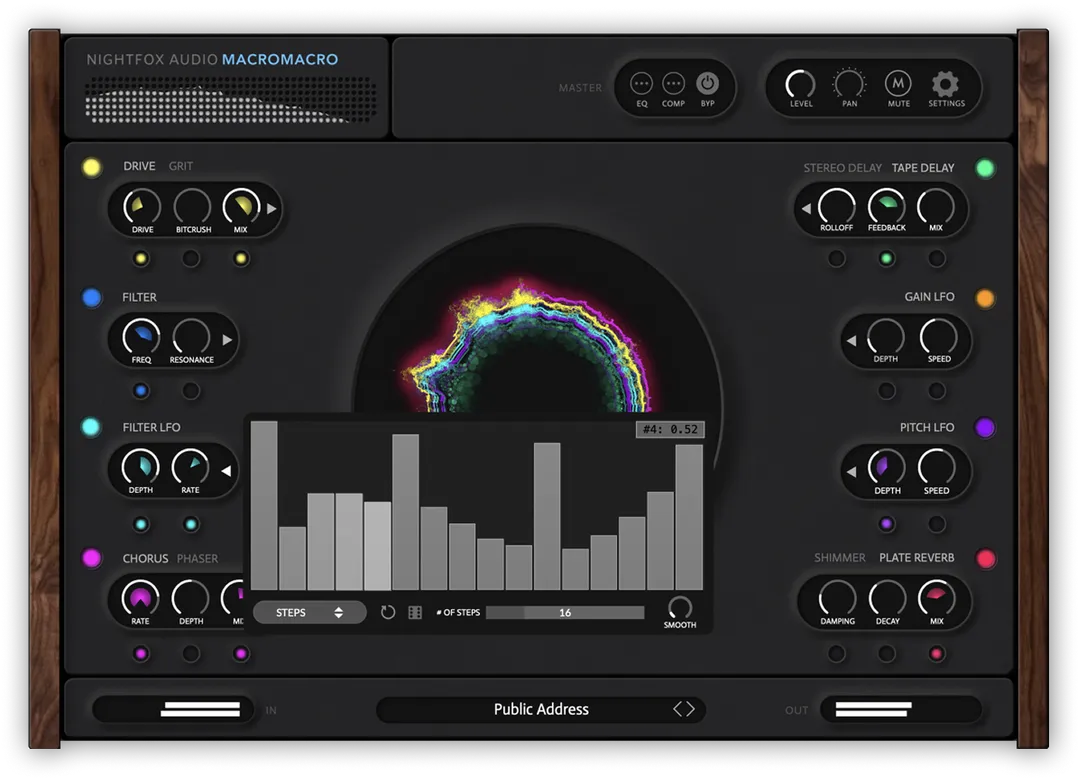Click the yellow Drive macro dot

(92, 167)
